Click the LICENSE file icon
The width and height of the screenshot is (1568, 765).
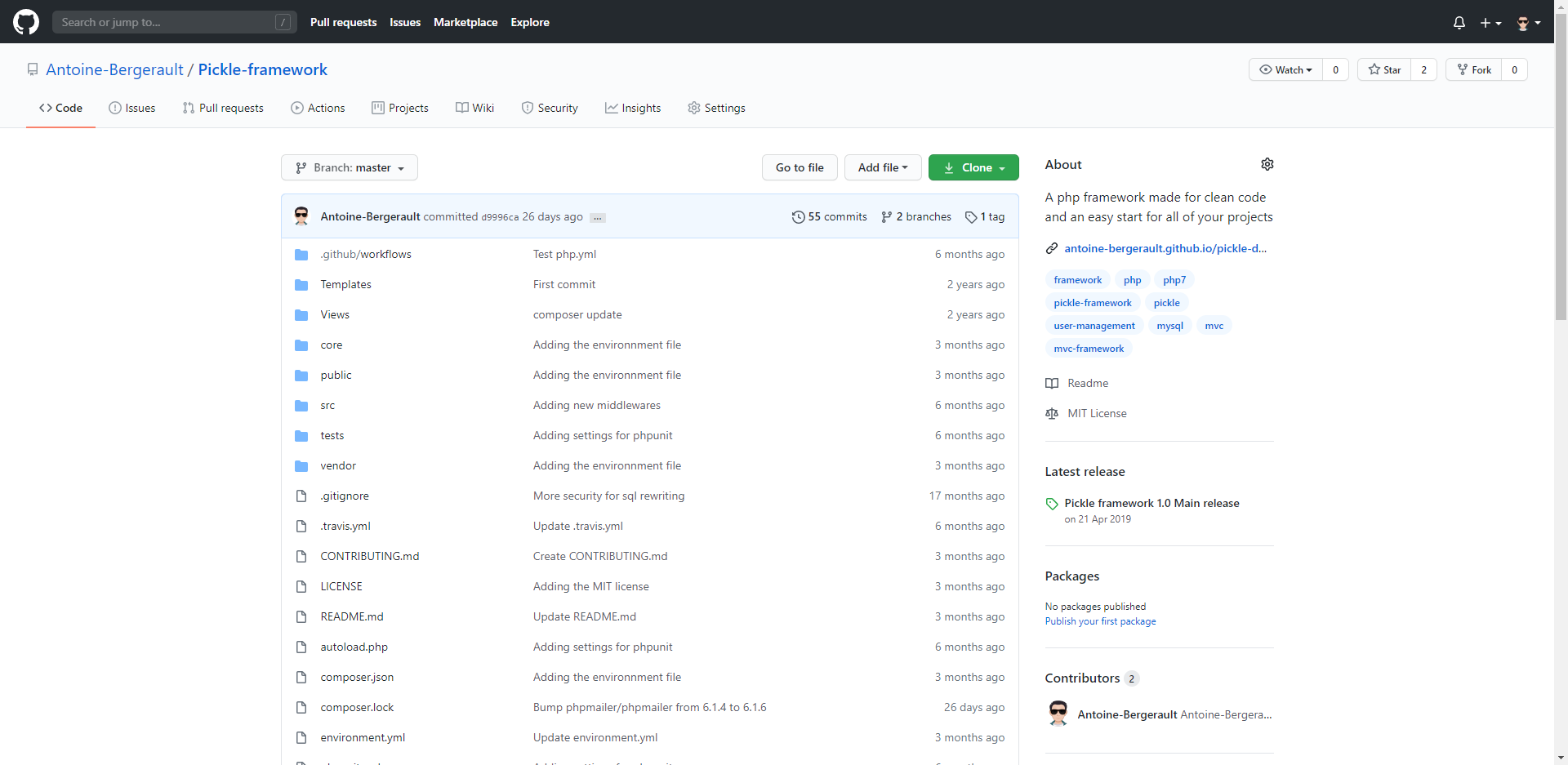pos(301,587)
